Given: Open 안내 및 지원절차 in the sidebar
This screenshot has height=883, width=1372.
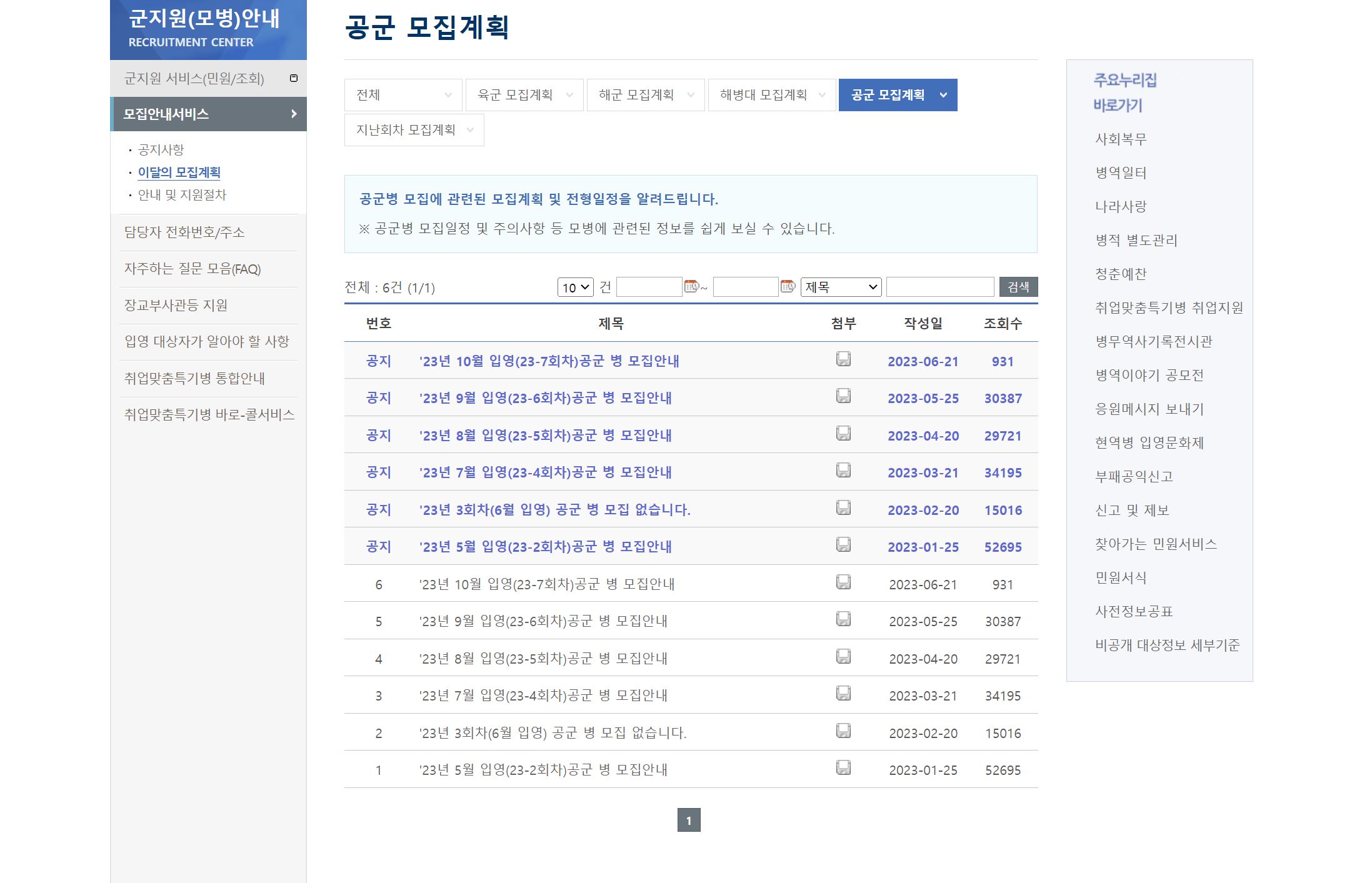Looking at the screenshot, I should point(182,195).
